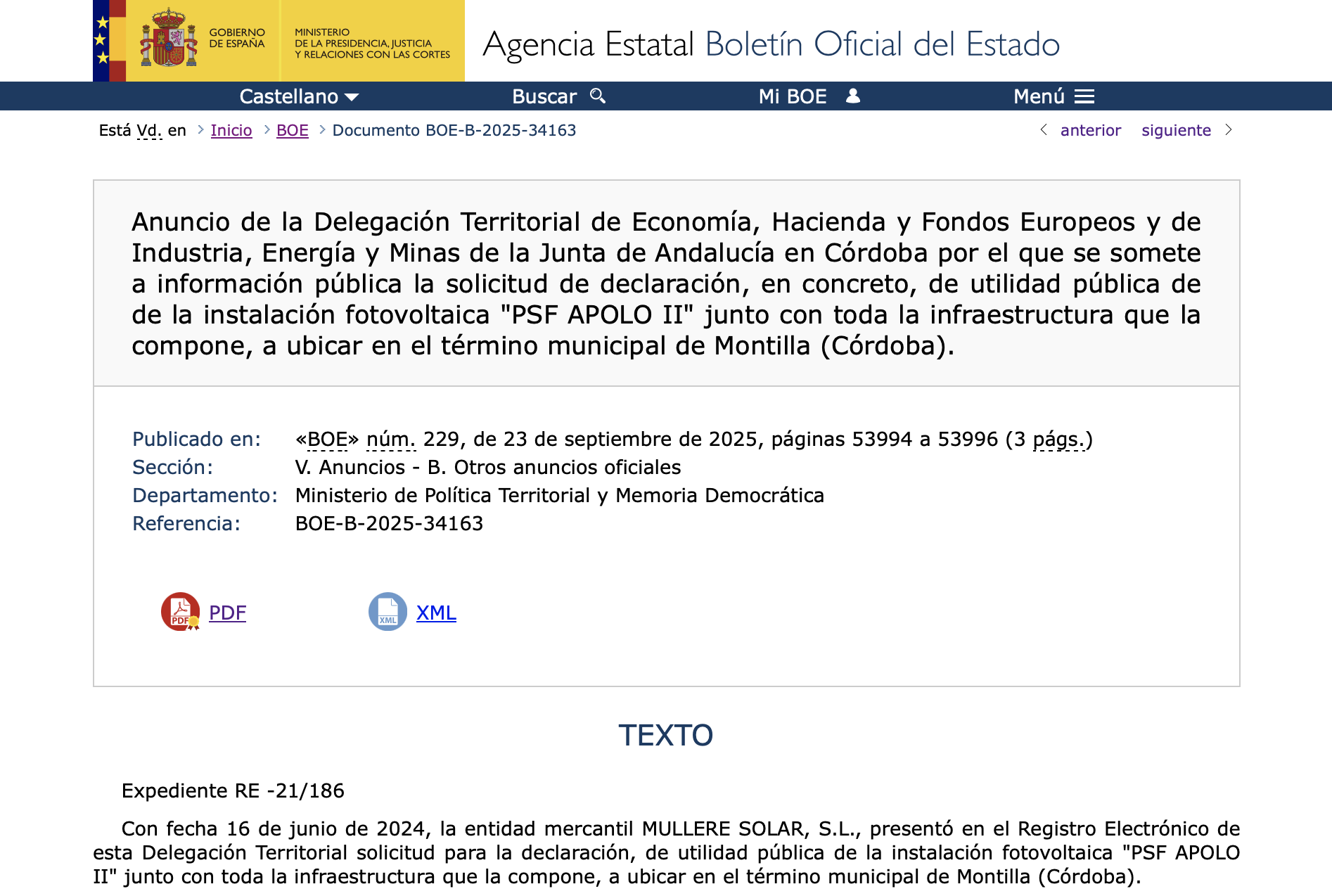Follow the BOE breadcrumb link
This screenshot has width=1332, height=896.
pyautogui.click(x=293, y=130)
